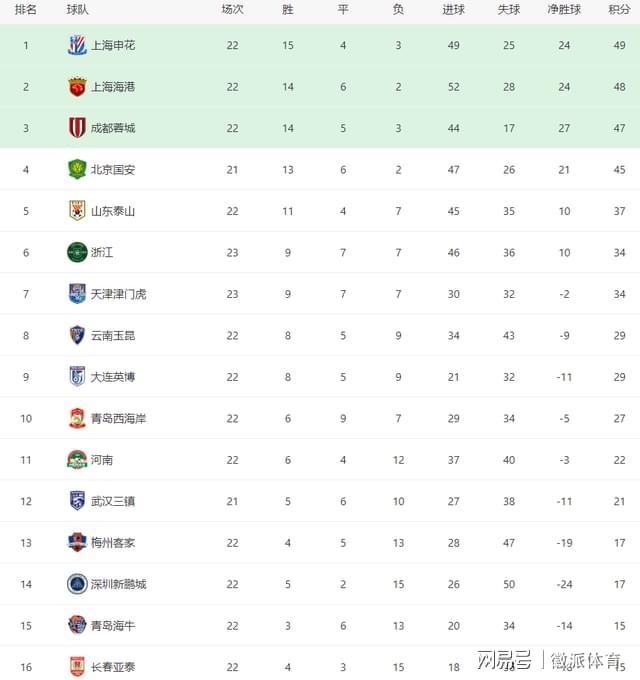640x680 pixels.
Task: Click the 排名 column header
Action: click(x=26, y=9)
